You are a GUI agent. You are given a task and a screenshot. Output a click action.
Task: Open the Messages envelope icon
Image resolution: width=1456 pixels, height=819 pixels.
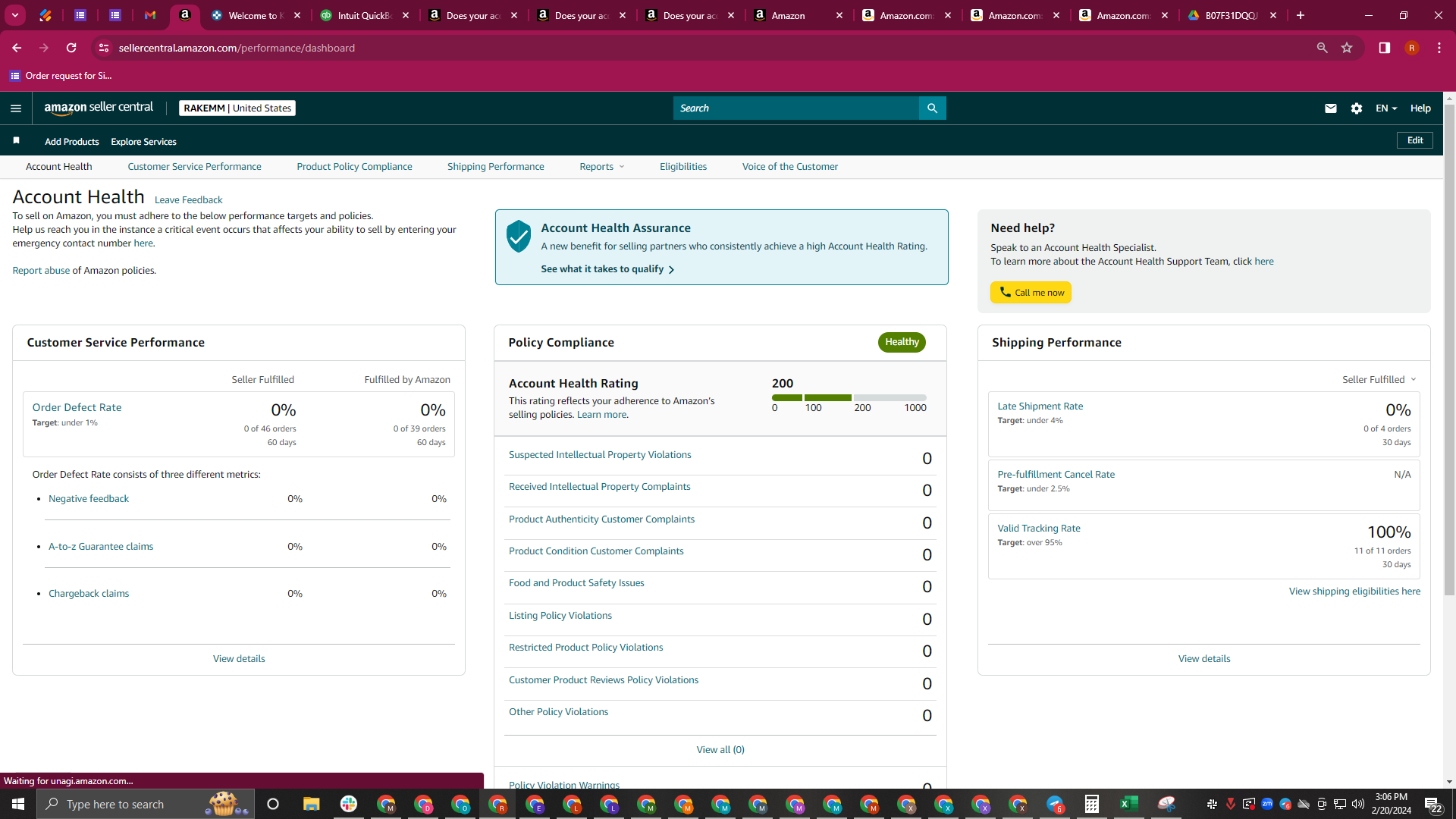[1330, 108]
